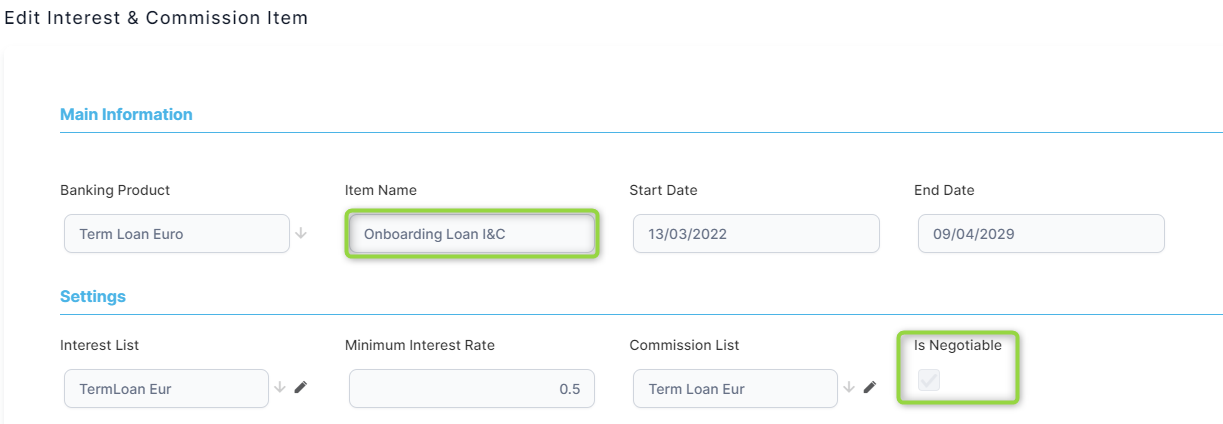Viewport: 1223px width, 424px height.
Task: Click the Settings section header
Action: tap(93, 296)
